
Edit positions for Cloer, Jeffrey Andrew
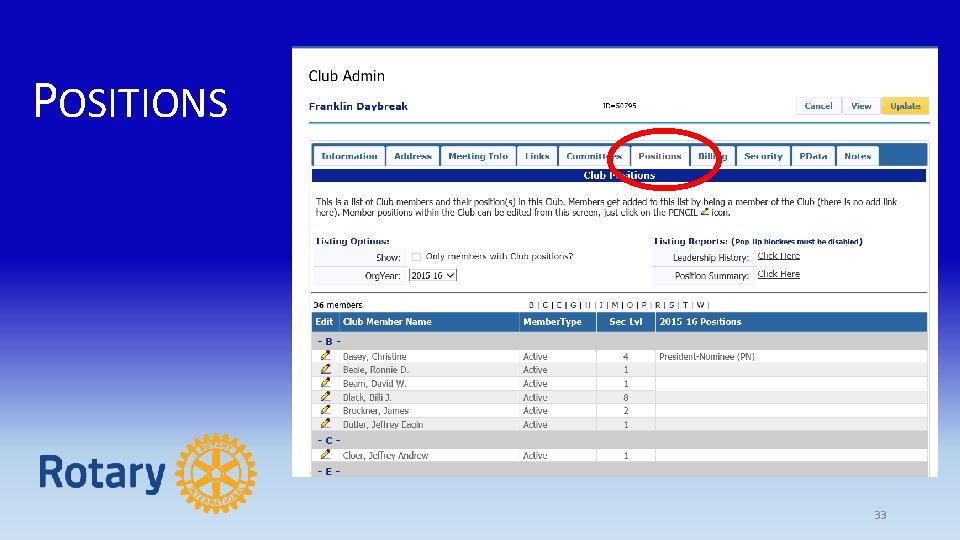325,455
